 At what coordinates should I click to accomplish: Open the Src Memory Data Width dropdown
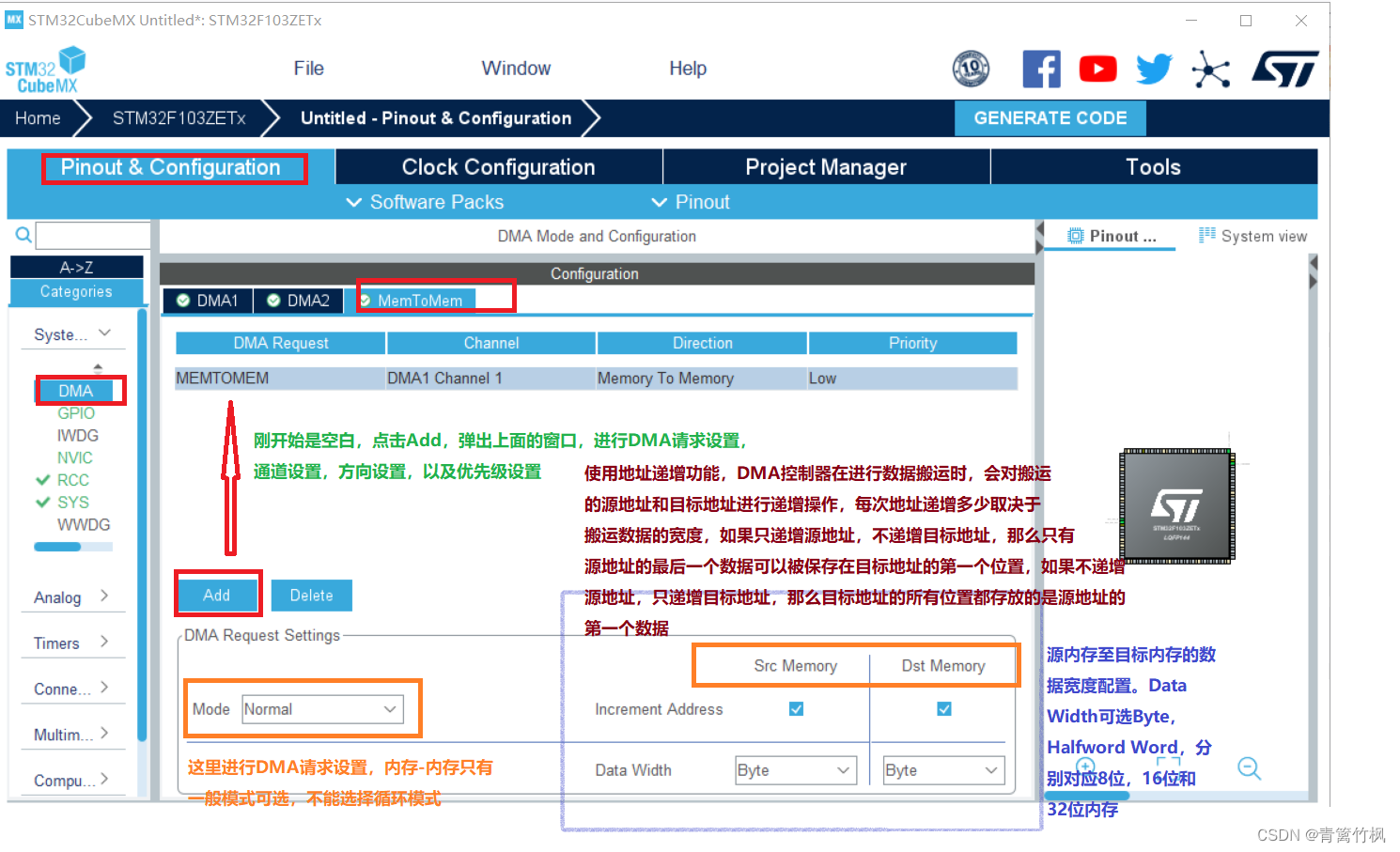click(x=796, y=770)
